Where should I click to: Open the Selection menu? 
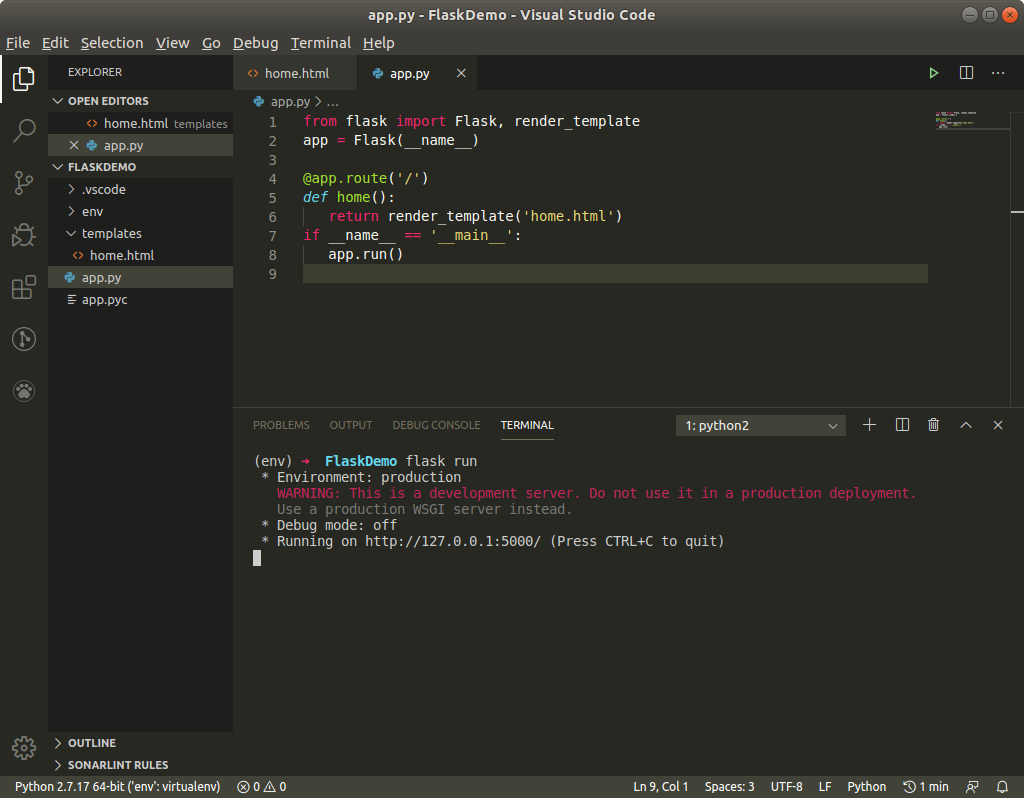[x=112, y=43]
